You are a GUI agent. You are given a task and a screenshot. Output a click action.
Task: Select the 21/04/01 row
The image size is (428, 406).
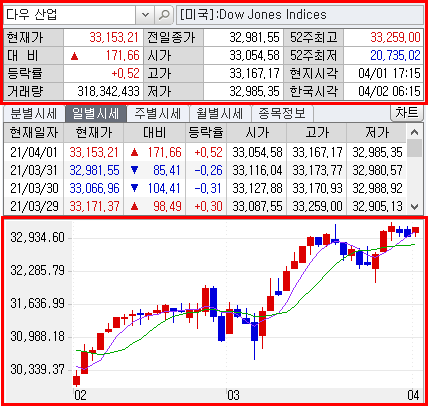pyautogui.click(x=205, y=152)
